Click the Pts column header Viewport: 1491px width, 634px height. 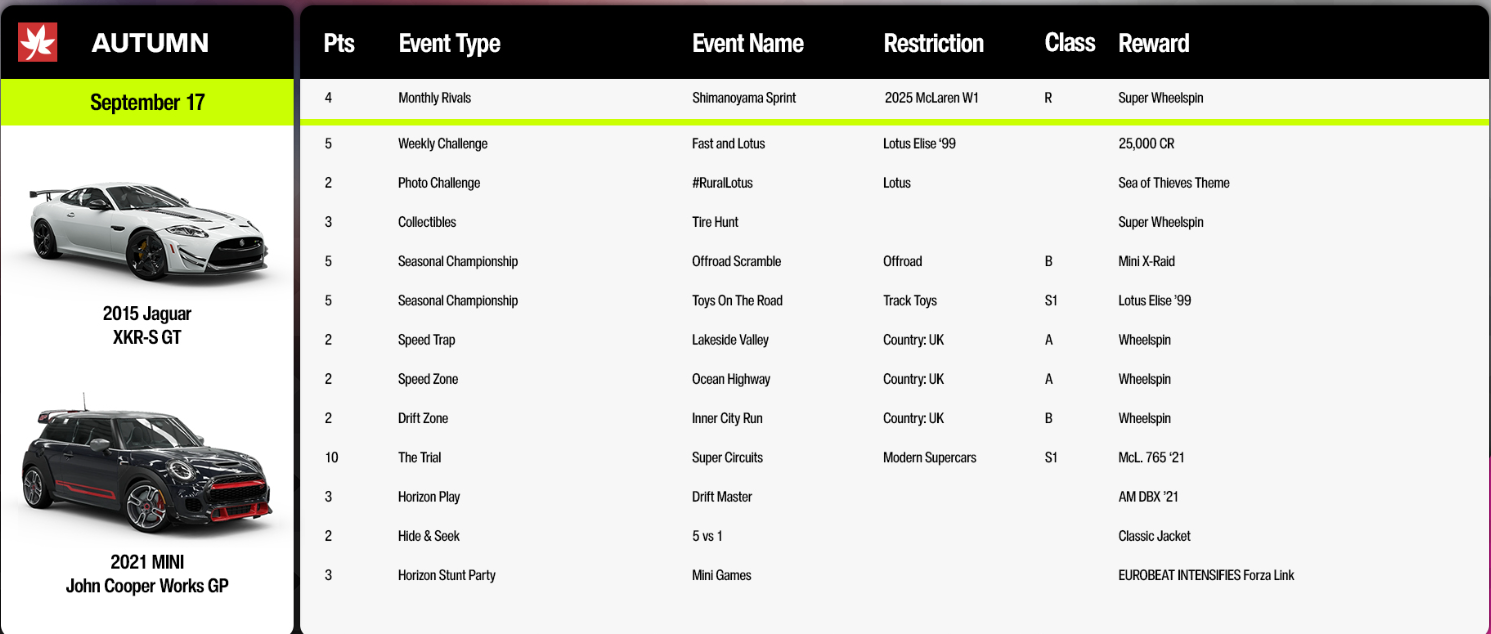point(339,43)
